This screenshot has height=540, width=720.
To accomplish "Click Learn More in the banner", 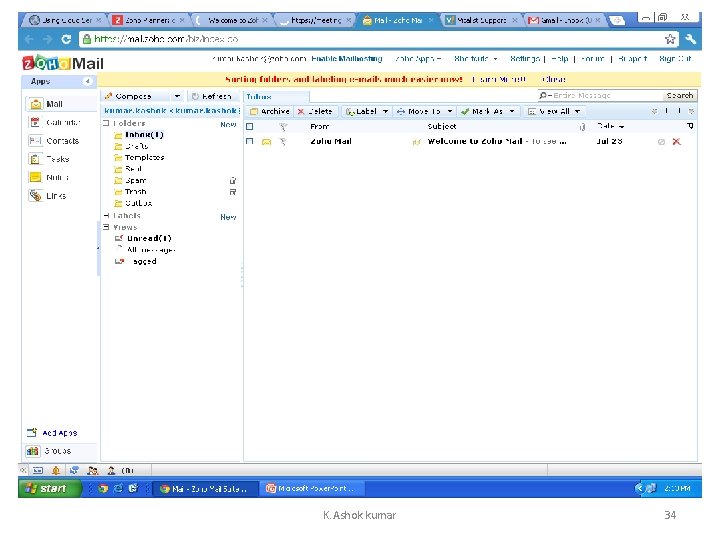I will pyautogui.click(x=499, y=79).
